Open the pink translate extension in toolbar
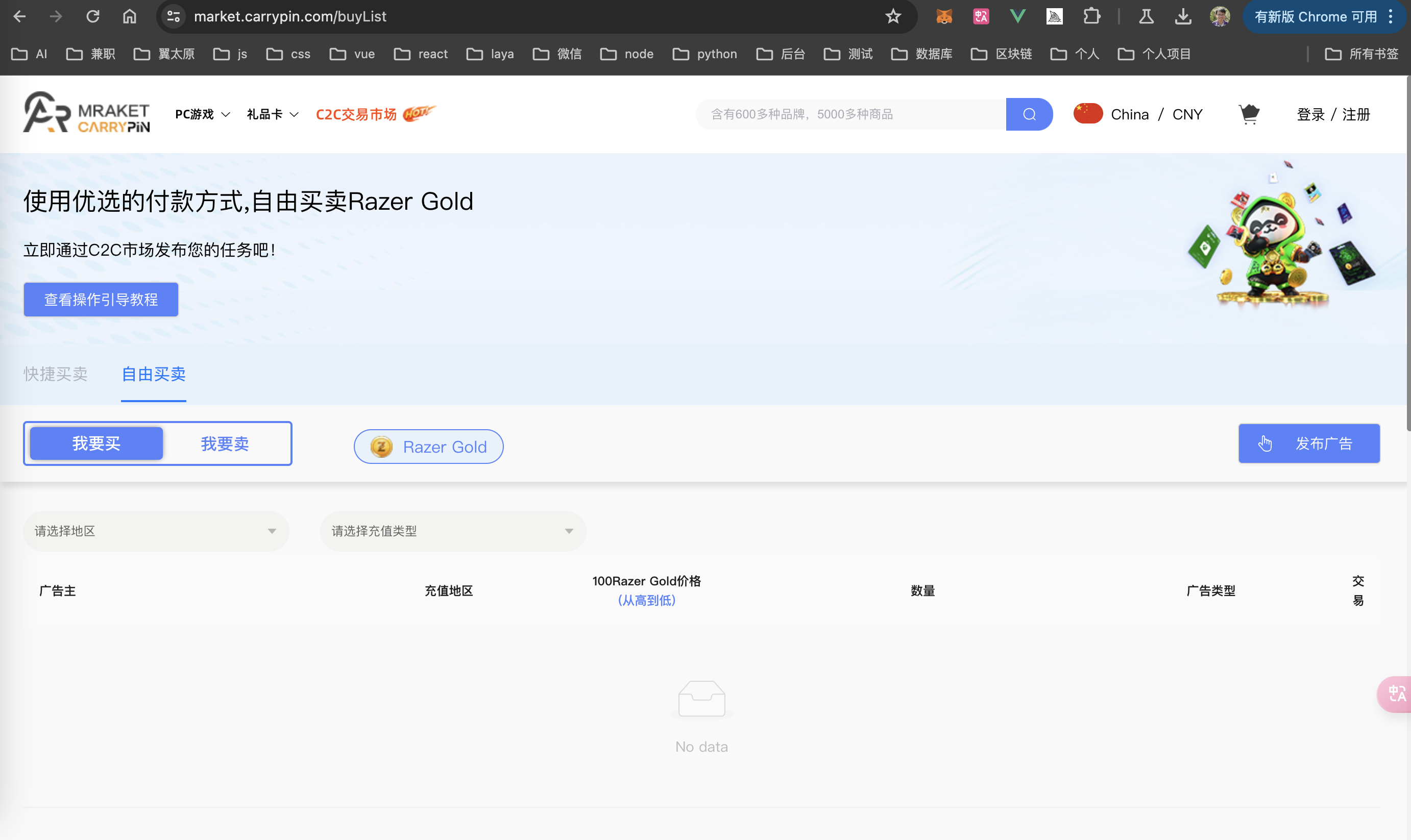Screen dimensions: 1411x840 tap(981, 16)
